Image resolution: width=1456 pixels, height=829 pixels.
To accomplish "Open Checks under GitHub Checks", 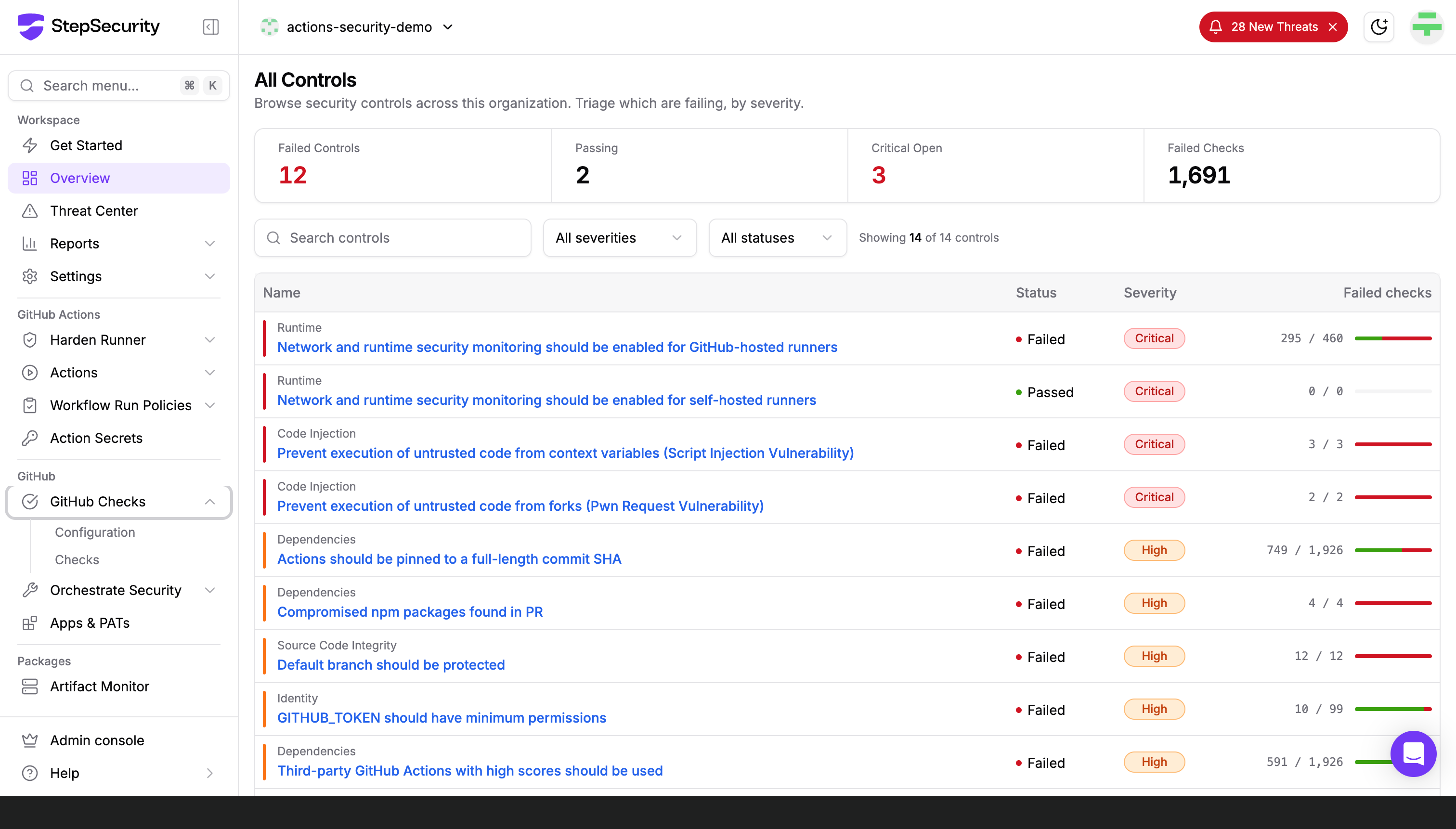I will [77, 560].
